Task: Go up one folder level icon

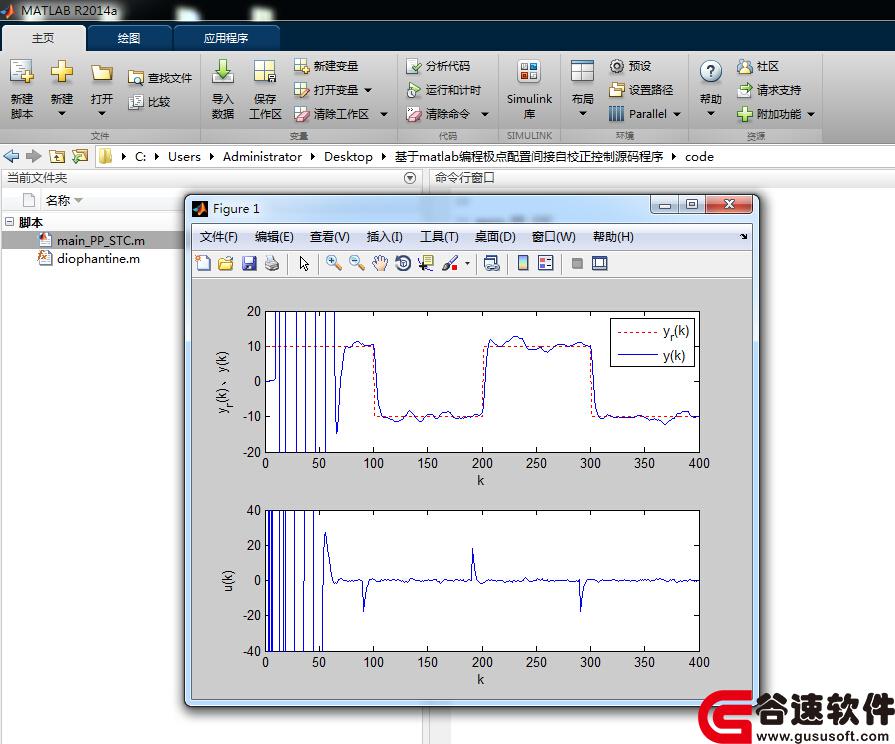Action: point(57,156)
